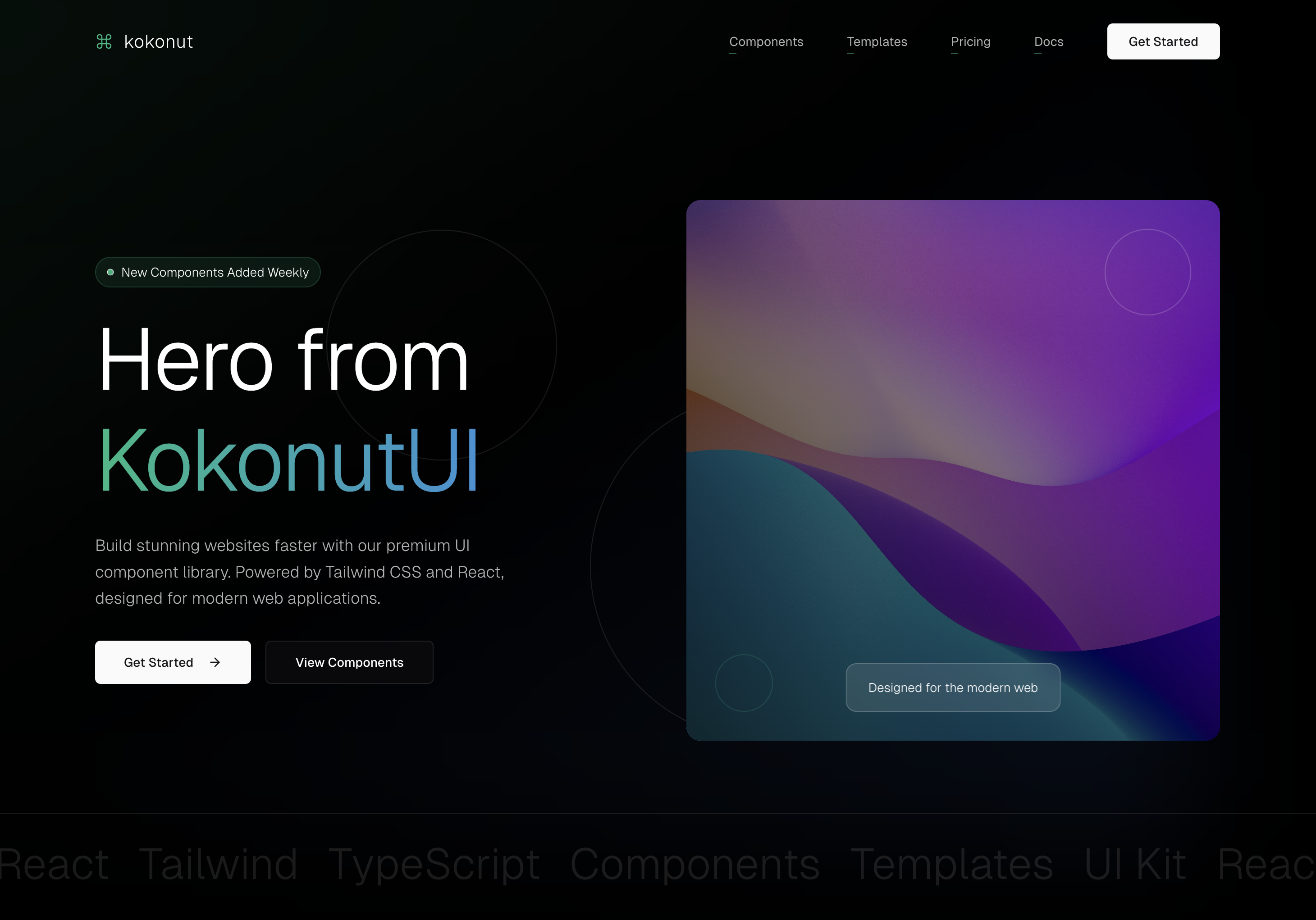Viewport: 1316px width, 920px height.
Task: Toggle the Designed for the modern web overlay
Action: click(x=953, y=687)
